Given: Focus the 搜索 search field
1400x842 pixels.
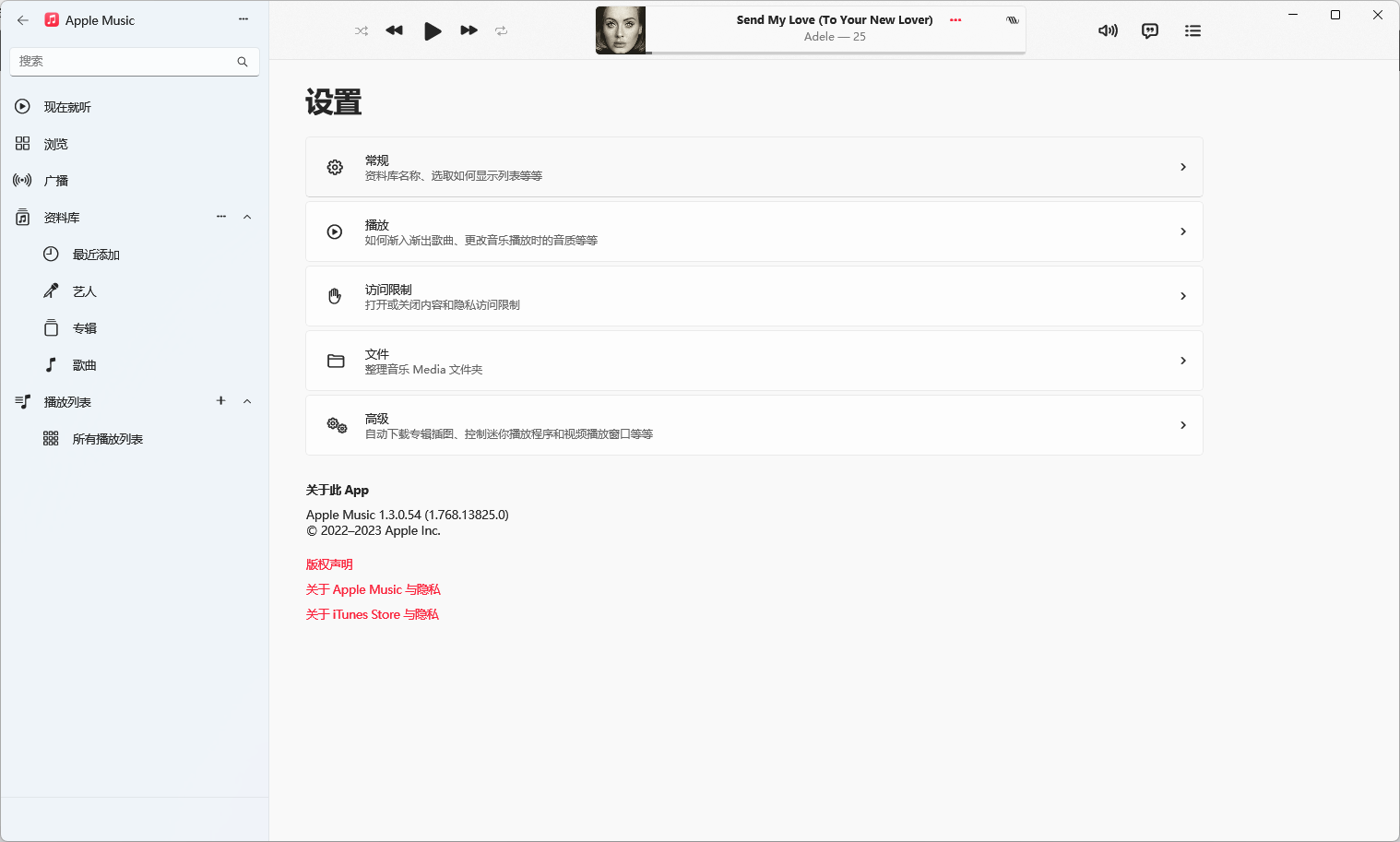Looking at the screenshot, I should pyautogui.click(x=135, y=62).
